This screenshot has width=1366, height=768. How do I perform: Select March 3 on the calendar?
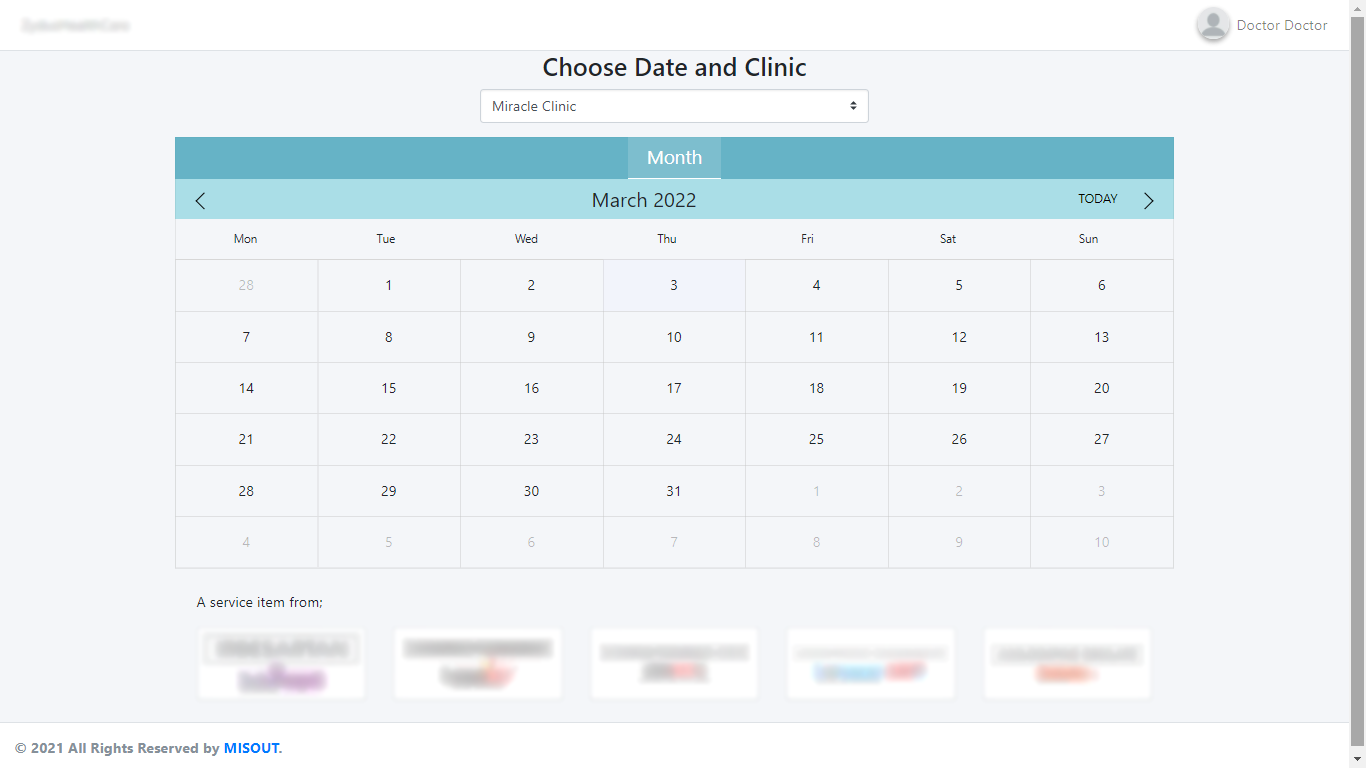click(674, 286)
